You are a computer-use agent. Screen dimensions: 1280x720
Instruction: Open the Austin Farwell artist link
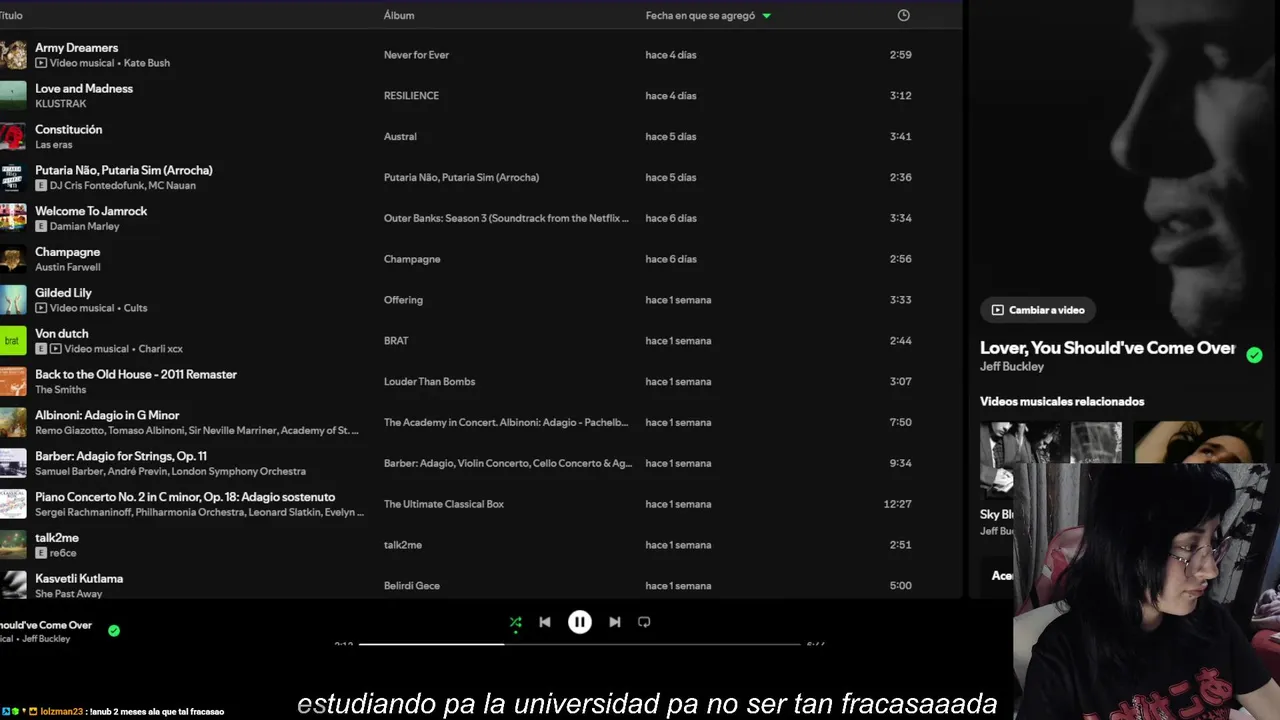pyautogui.click(x=68, y=267)
